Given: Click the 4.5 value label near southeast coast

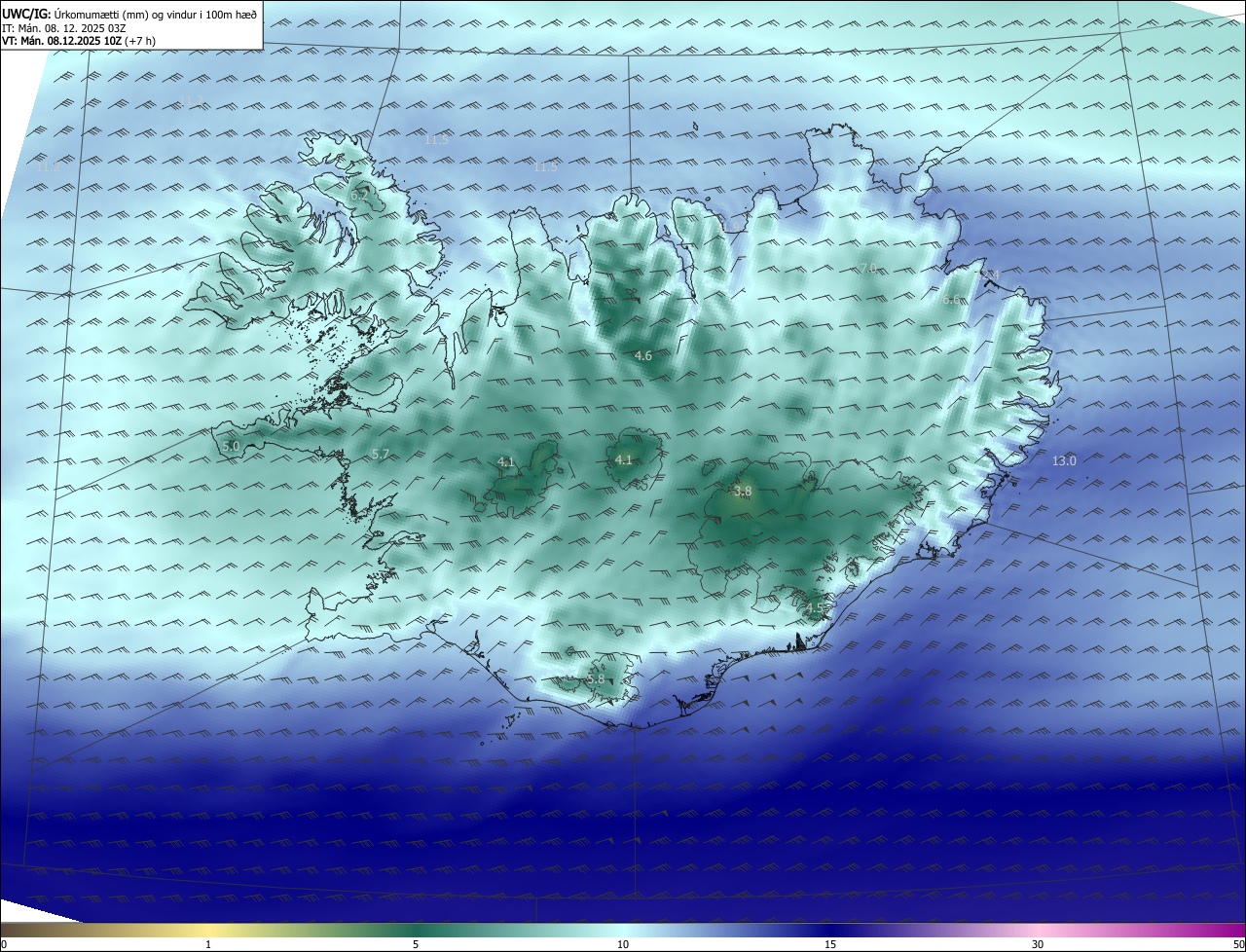Looking at the screenshot, I should (x=814, y=608).
